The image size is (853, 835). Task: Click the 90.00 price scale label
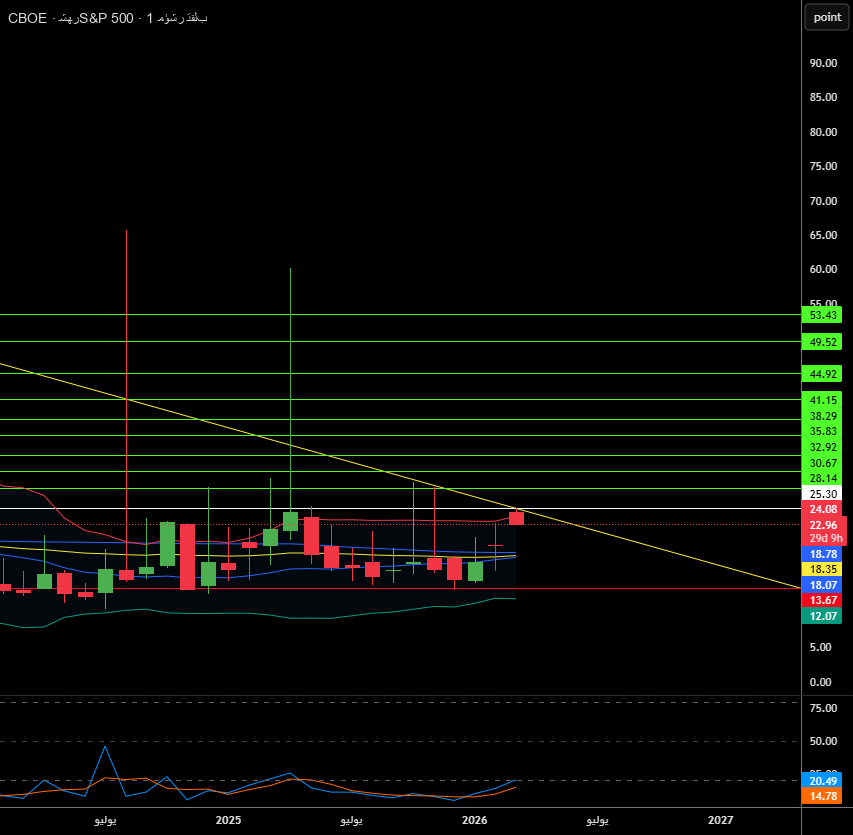point(823,63)
